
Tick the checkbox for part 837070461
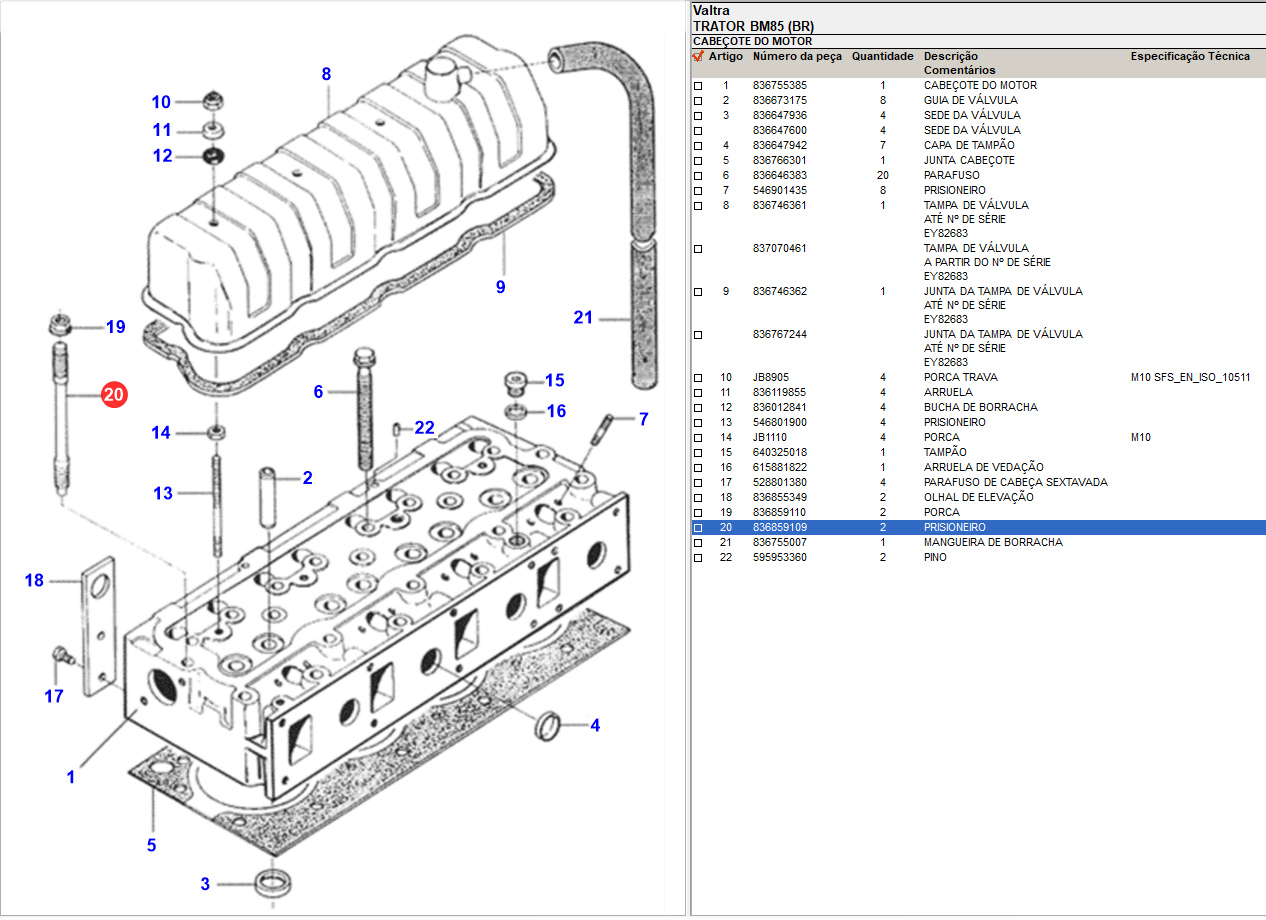point(698,248)
